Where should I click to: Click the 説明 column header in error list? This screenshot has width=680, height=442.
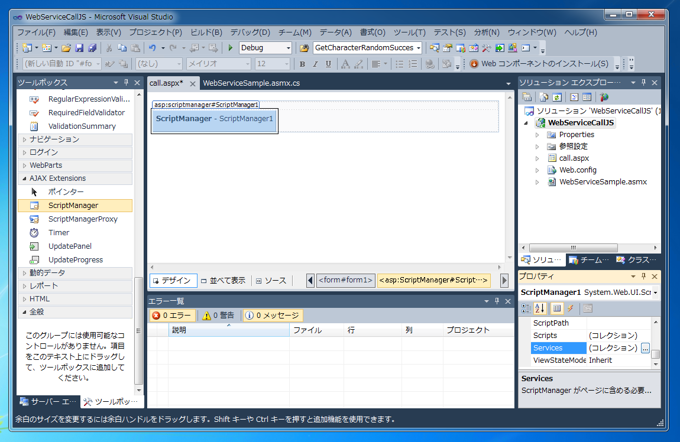click(x=229, y=330)
